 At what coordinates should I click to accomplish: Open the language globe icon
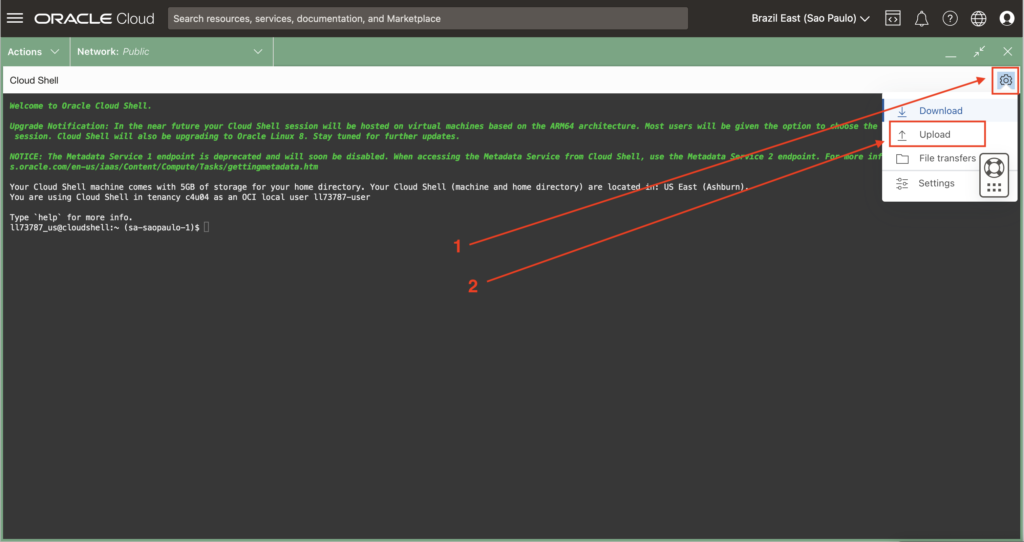[978, 18]
